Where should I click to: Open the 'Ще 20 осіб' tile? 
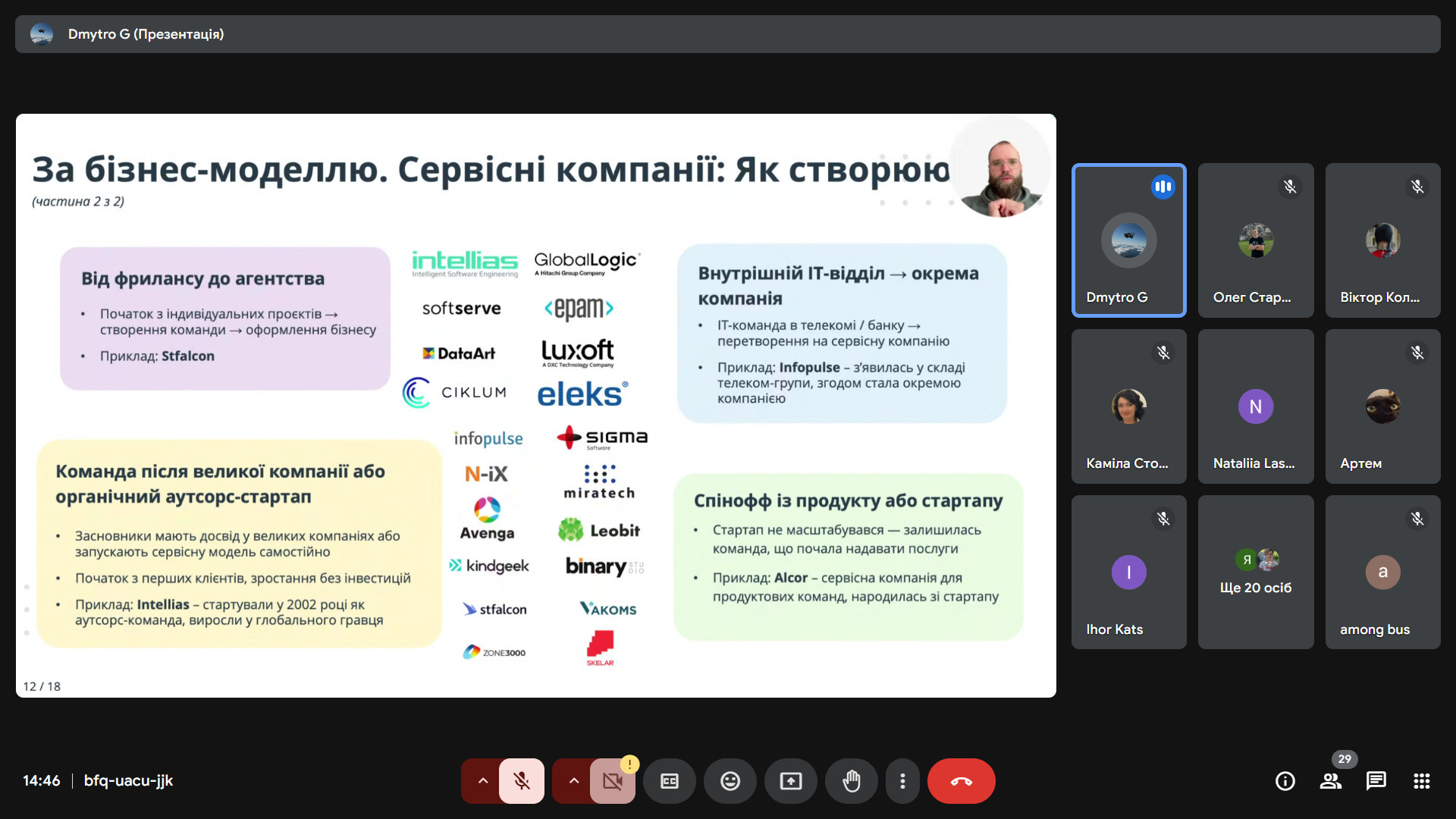tap(1256, 573)
